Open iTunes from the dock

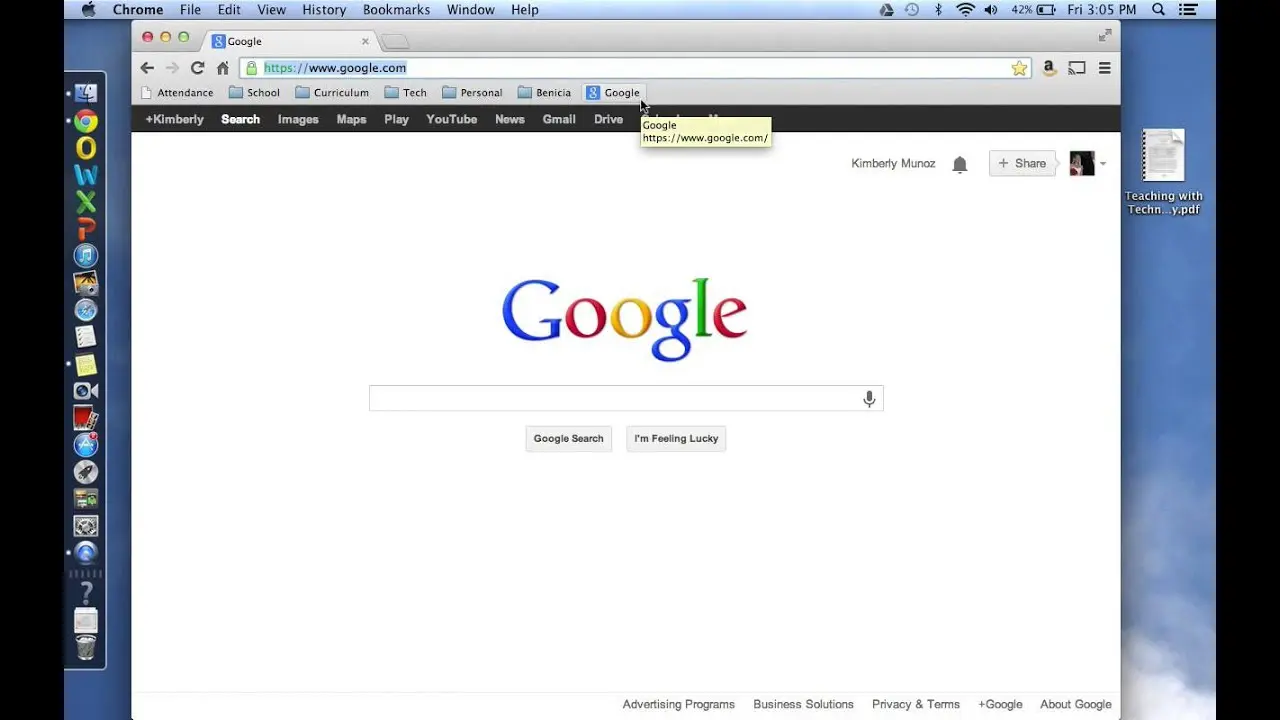point(85,254)
